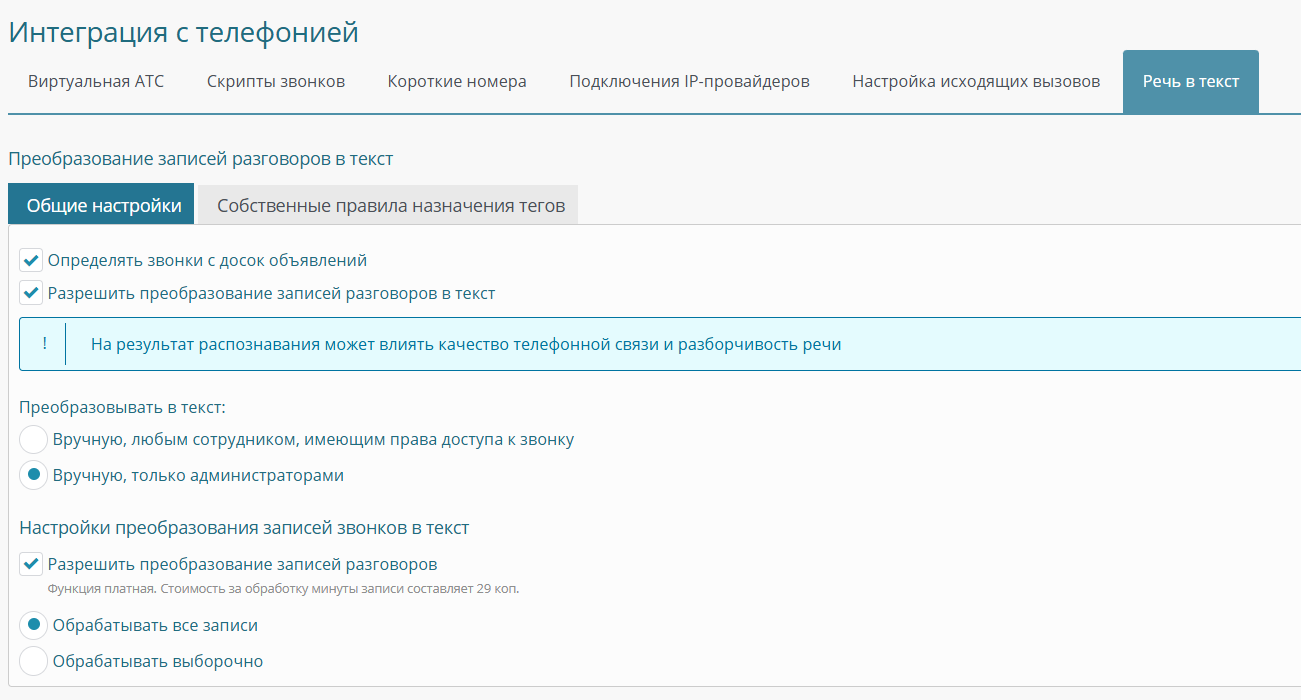Click the exclamation mark info icon
Image resolution: width=1301 pixels, height=700 pixels.
[x=44, y=345]
